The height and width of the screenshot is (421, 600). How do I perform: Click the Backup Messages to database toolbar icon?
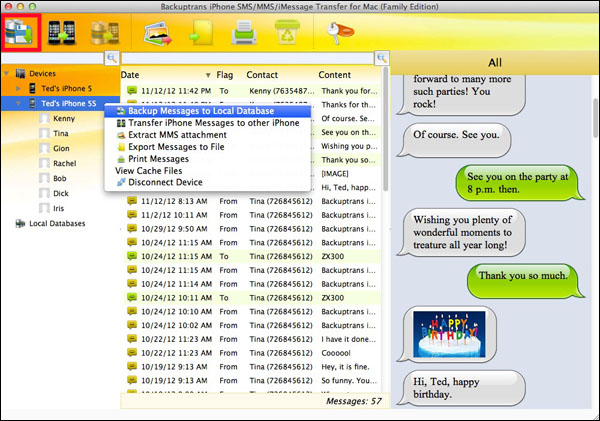tap(20, 33)
